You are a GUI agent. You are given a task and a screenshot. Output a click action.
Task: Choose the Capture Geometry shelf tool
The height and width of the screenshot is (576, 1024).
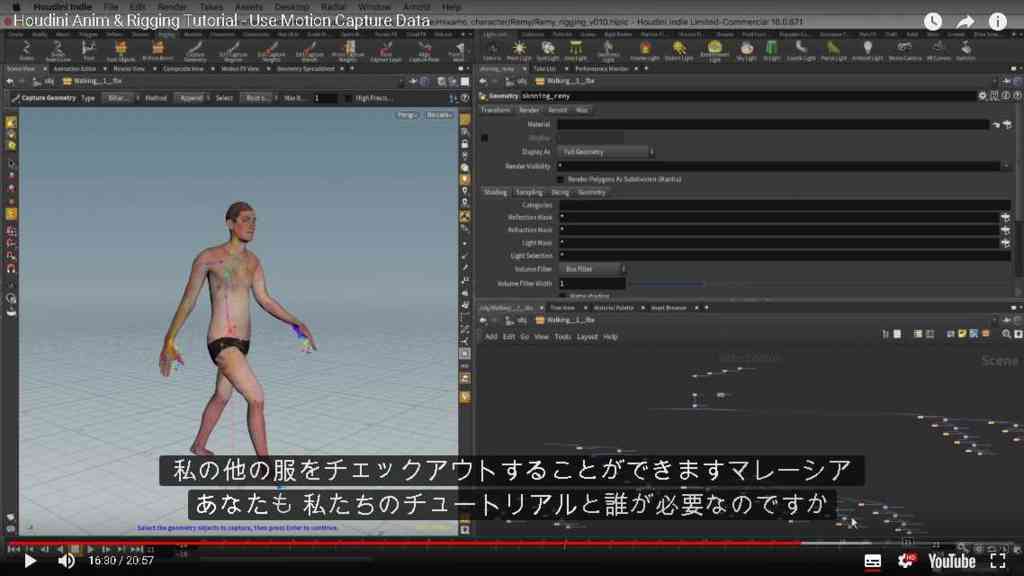pyautogui.click(x=195, y=51)
